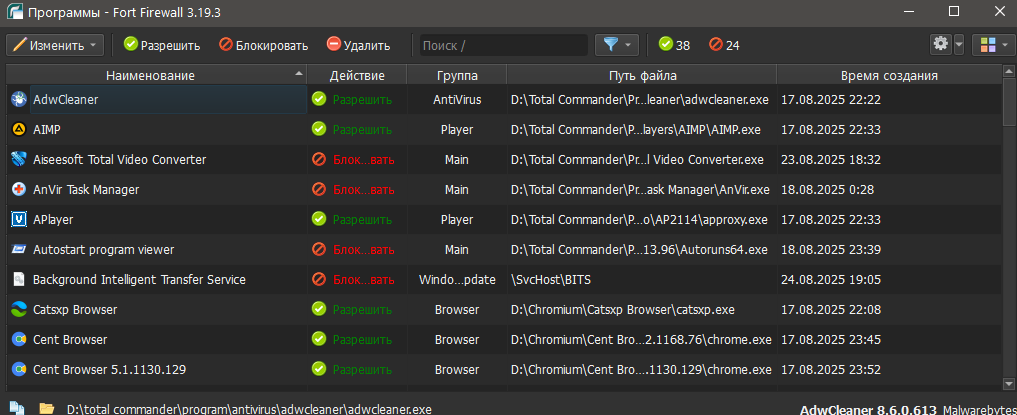Screen dimensions: 1017x415
Task: Click the AP2114\approxy.exe path cell
Action: 642,219
